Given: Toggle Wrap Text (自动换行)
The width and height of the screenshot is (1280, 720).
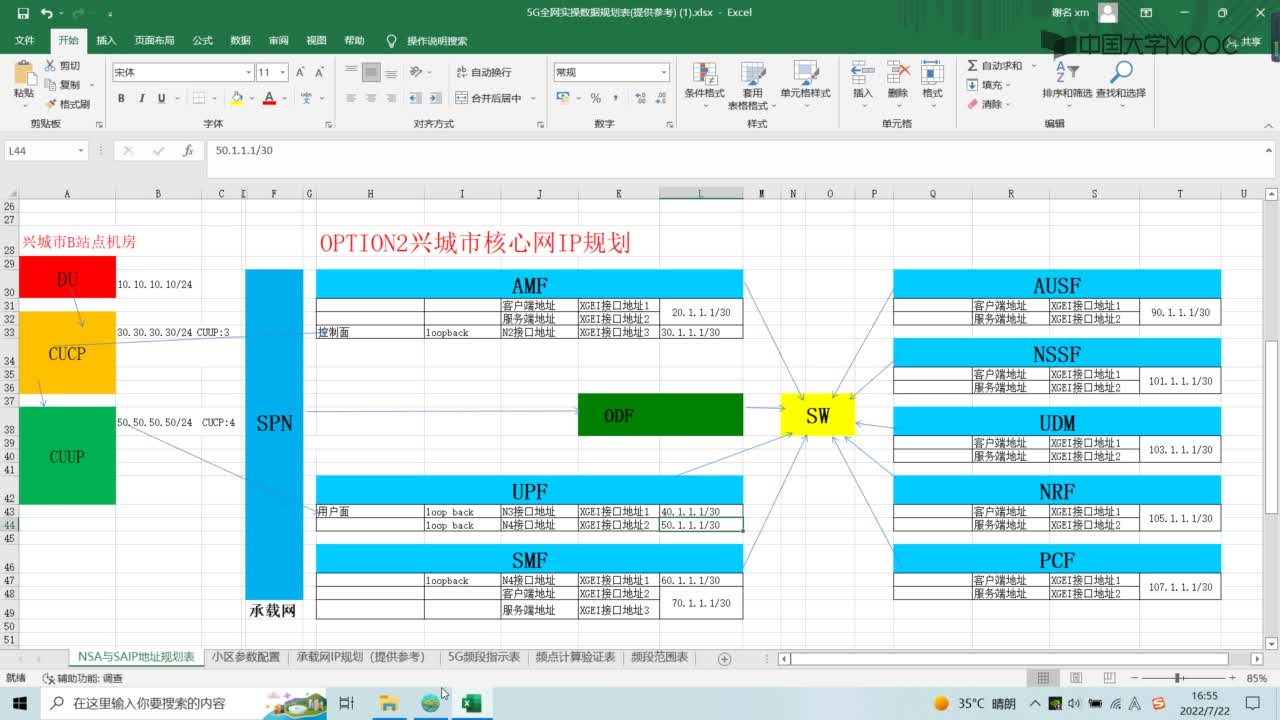Looking at the screenshot, I should point(483,72).
